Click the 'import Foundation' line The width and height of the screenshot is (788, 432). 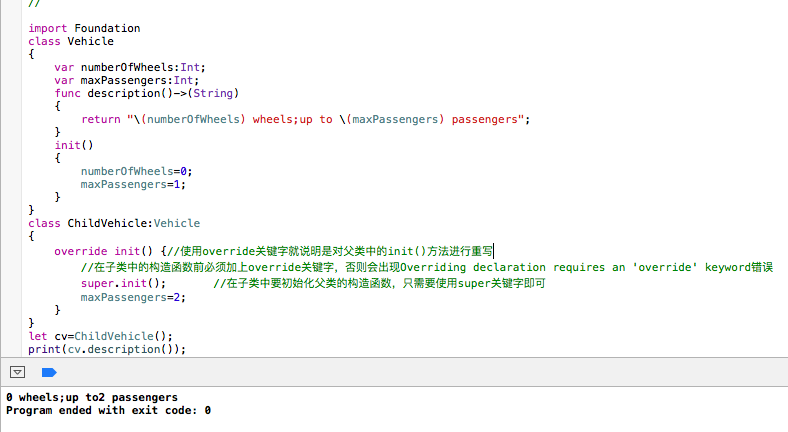[84, 28]
